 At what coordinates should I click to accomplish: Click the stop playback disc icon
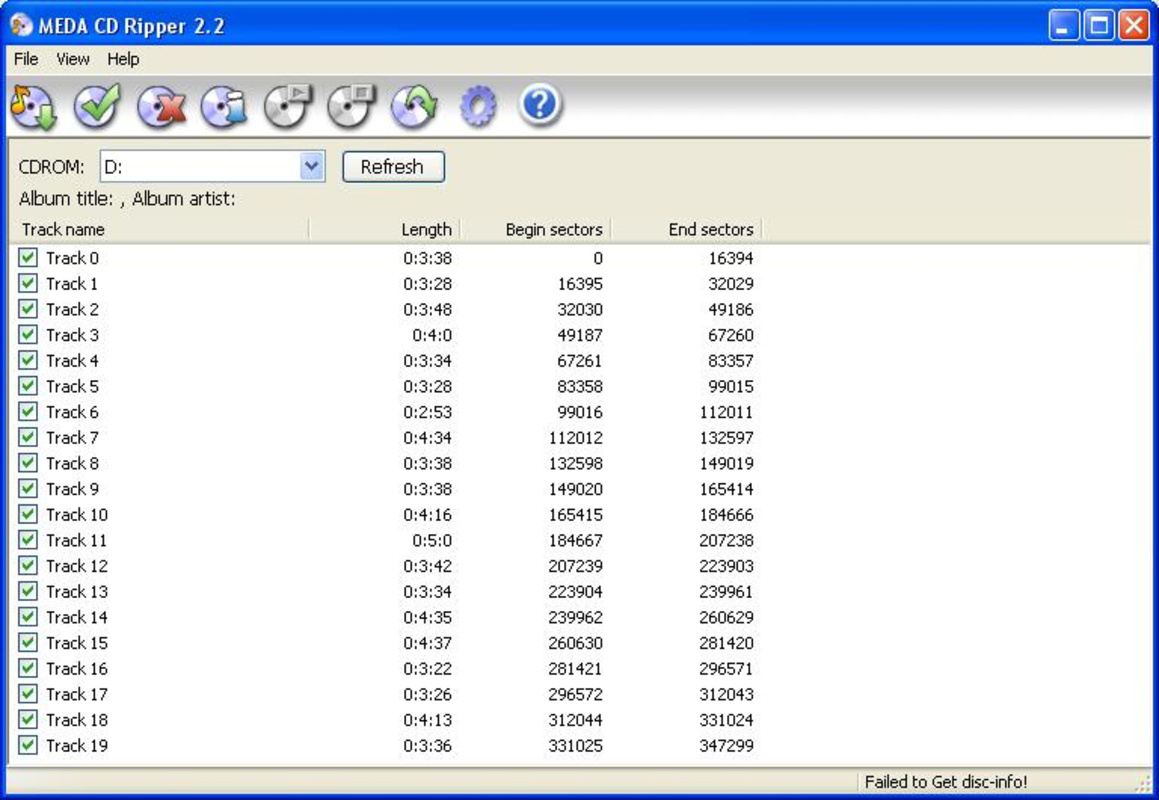[351, 106]
